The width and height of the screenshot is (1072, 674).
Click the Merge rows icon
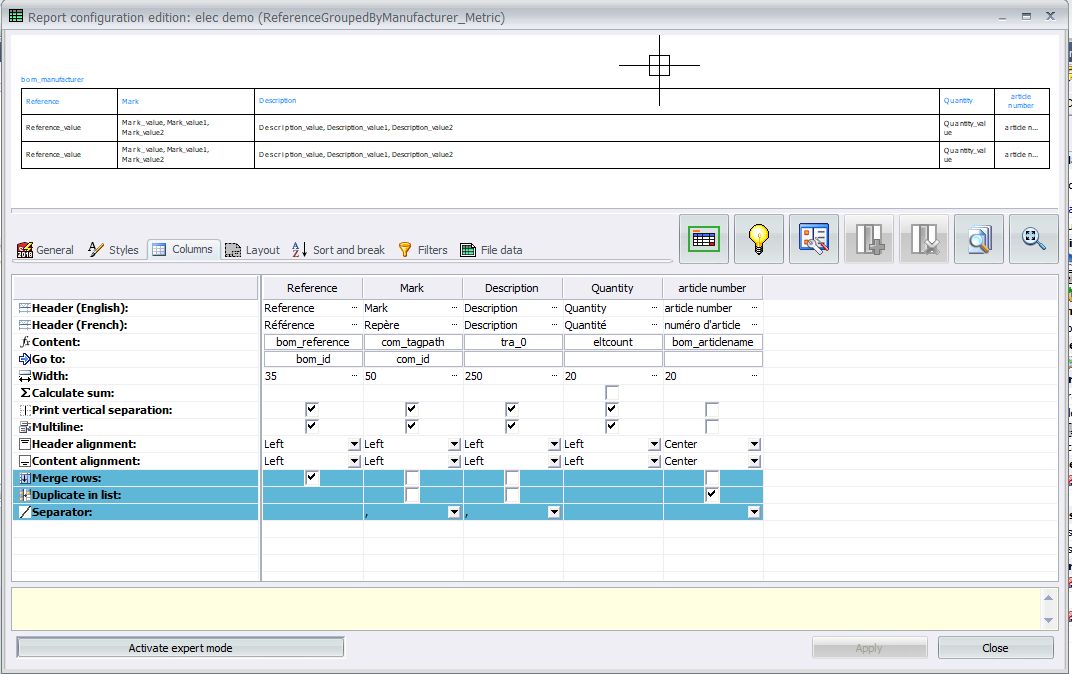(25, 478)
